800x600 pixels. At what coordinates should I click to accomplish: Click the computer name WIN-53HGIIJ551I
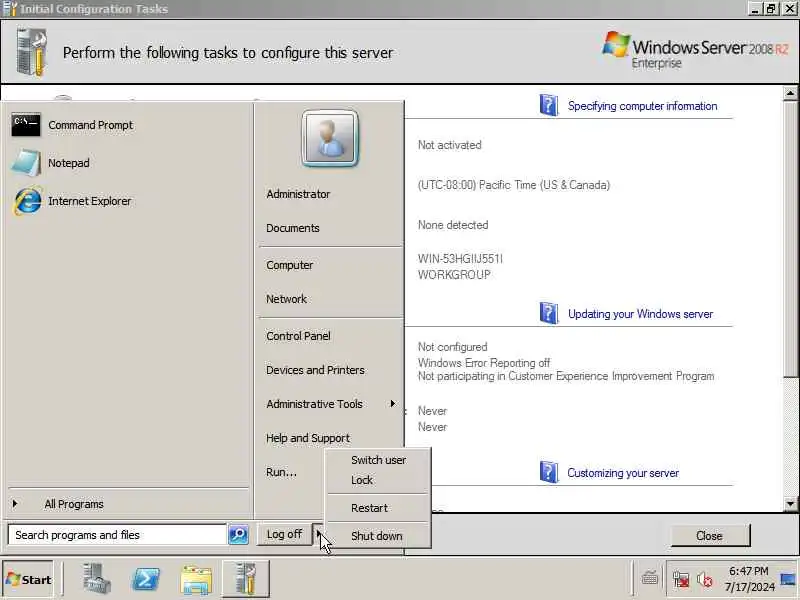point(460,259)
